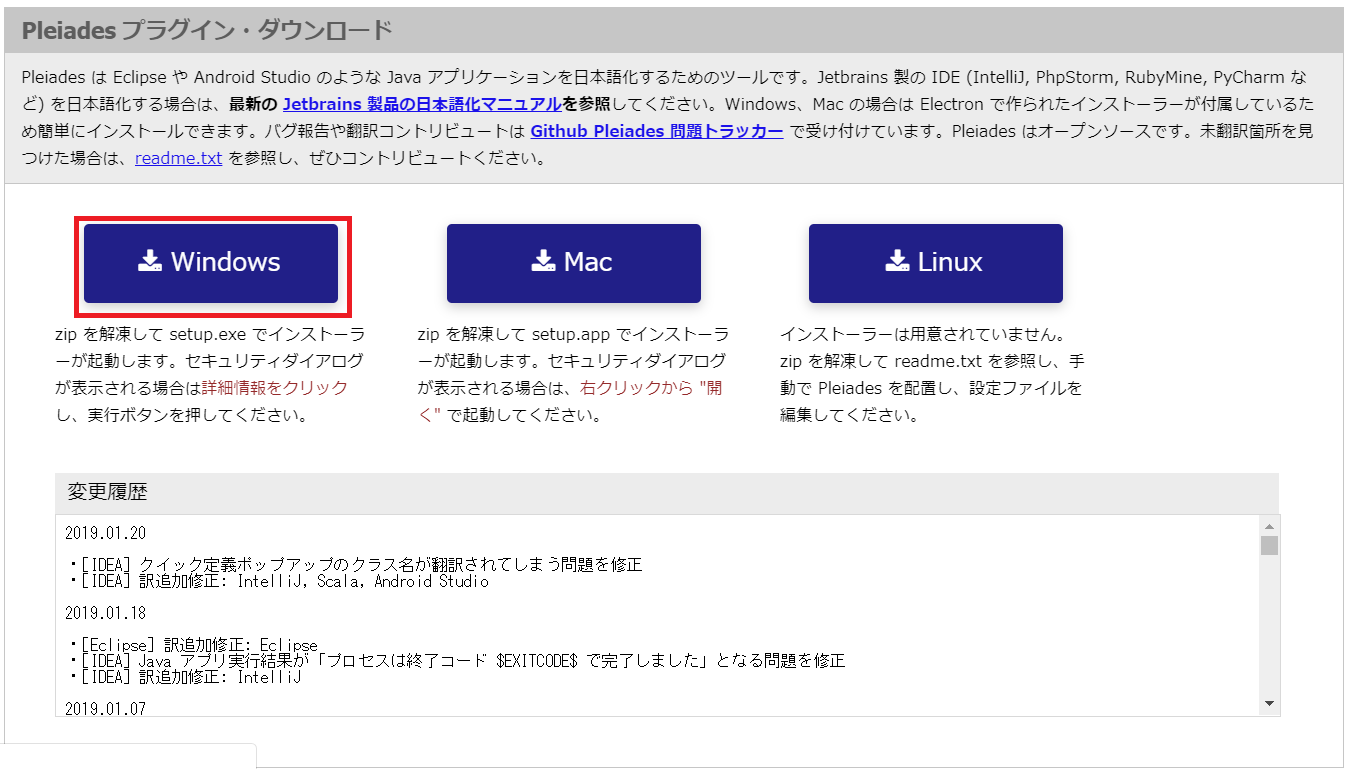The image size is (1349, 769).
Task: Open the readme.txt link
Action: click(178, 157)
